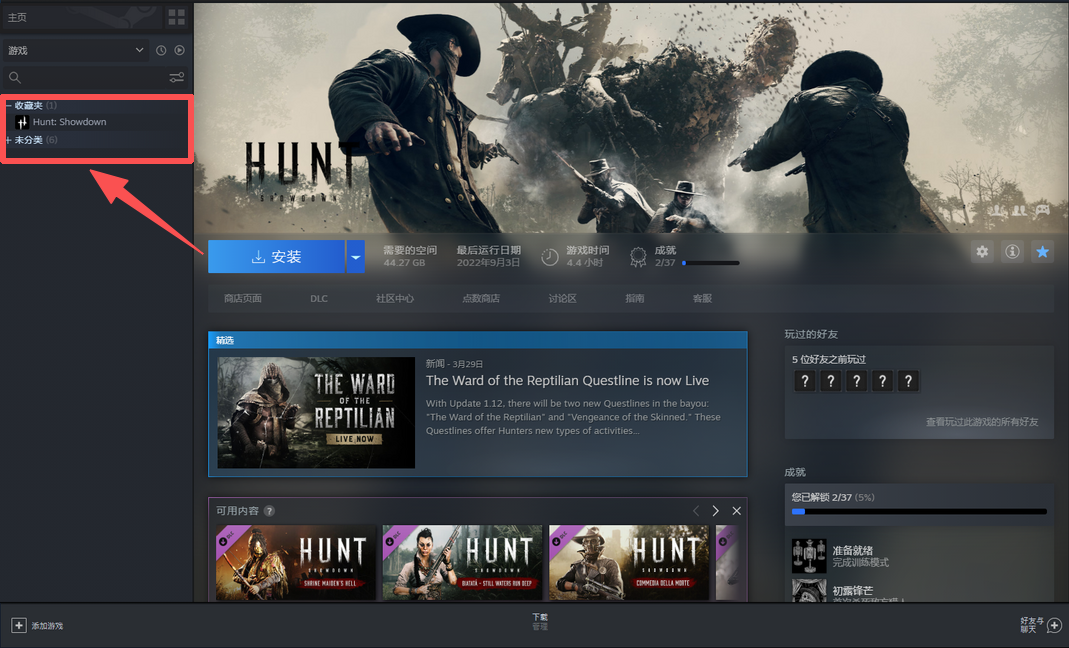Open the dropdown arrow beside 安装
The width and height of the screenshot is (1069, 648).
coord(356,257)
